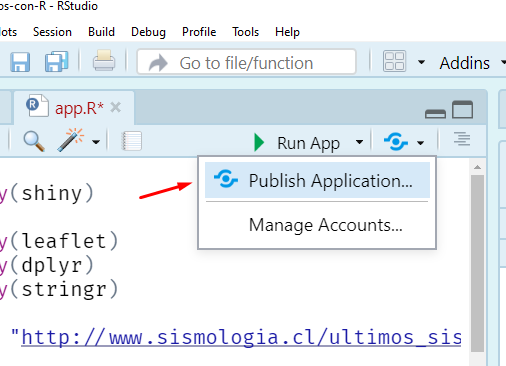This screenshot has width=506, height=366.
Task: Click the blue publish icon in toolbar
Action: pos(396,141)
